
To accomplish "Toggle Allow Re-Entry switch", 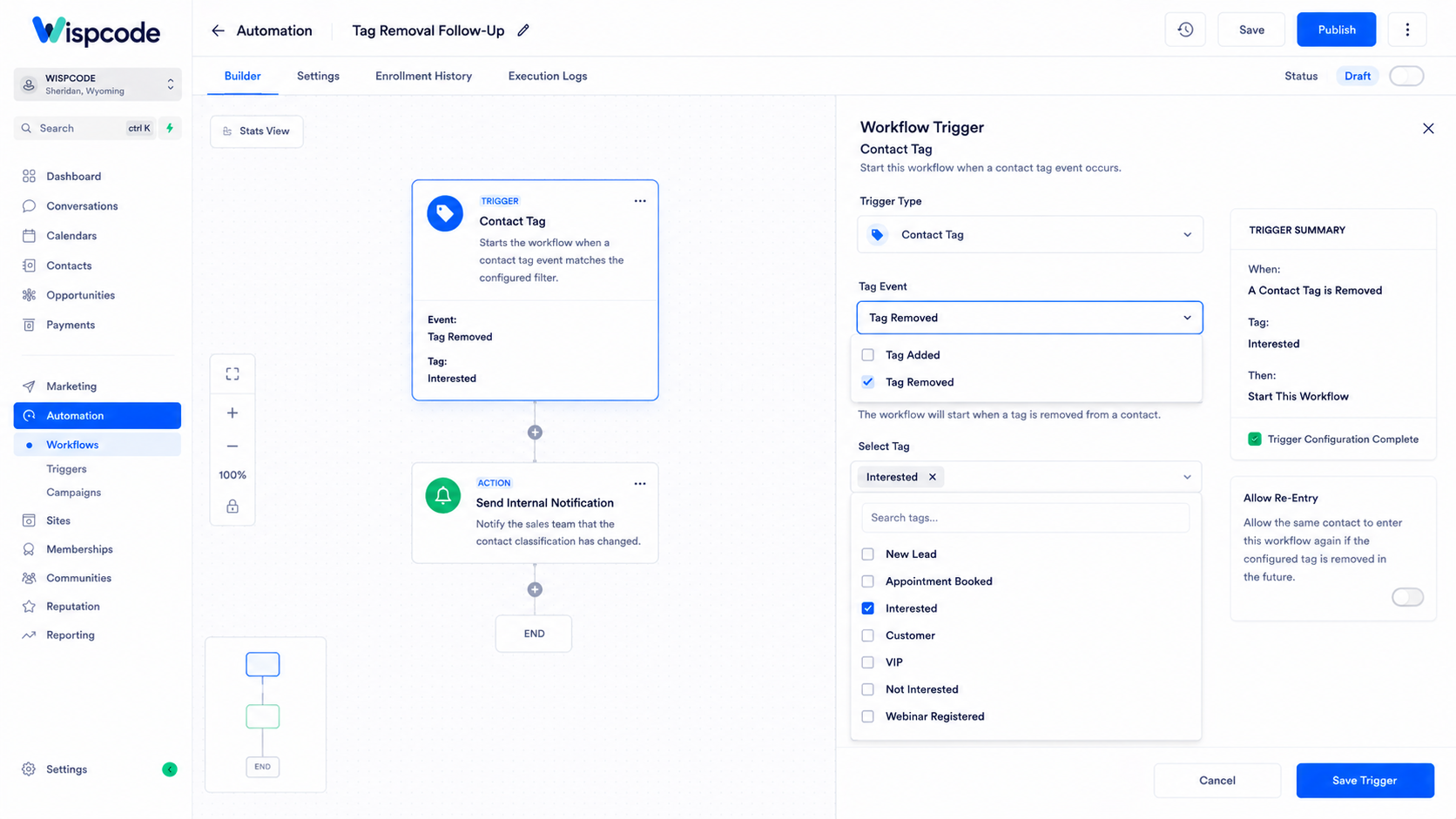I will coord(1407,597).
